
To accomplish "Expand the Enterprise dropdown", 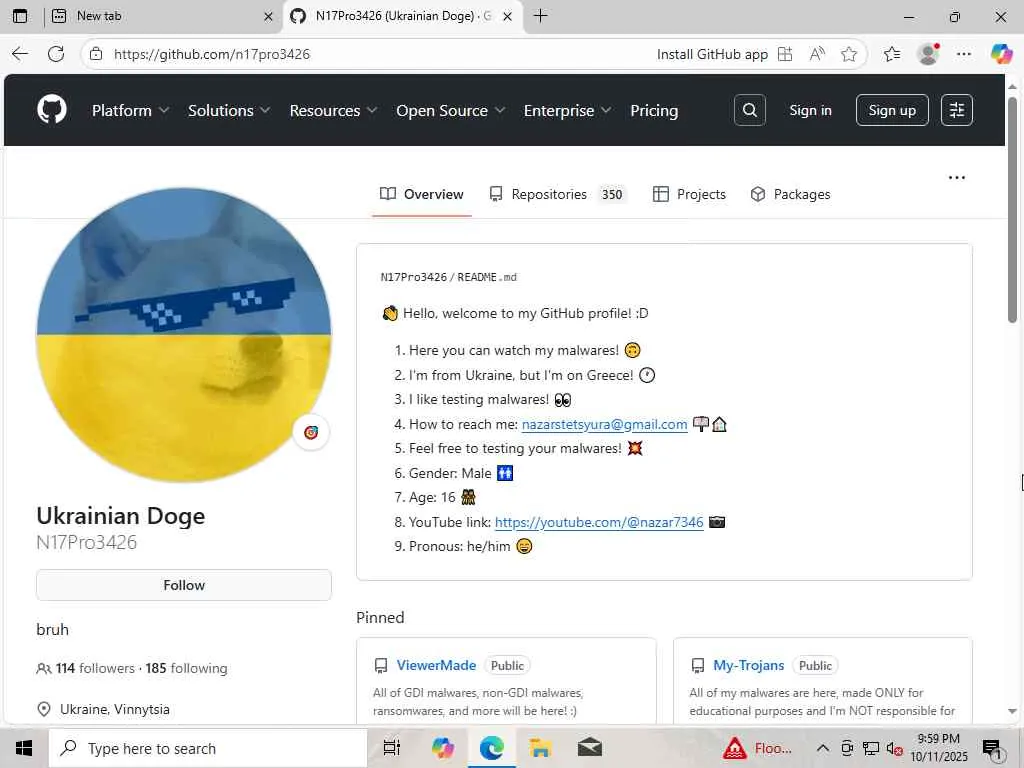I will pyautogui.click(x=568, y=110).
